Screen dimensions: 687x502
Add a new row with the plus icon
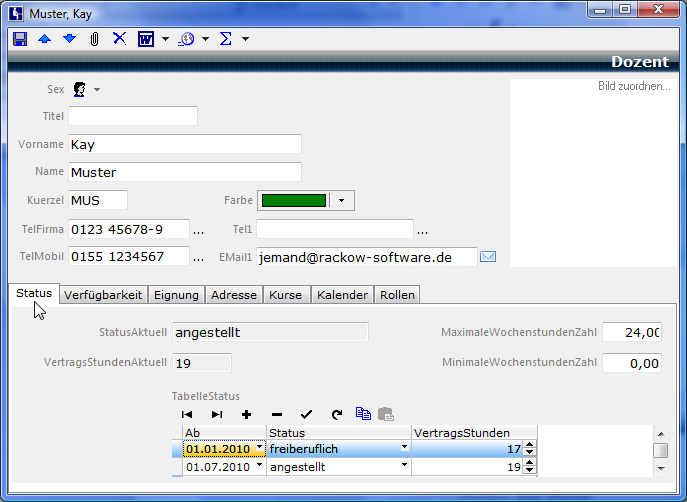[246, 413]
